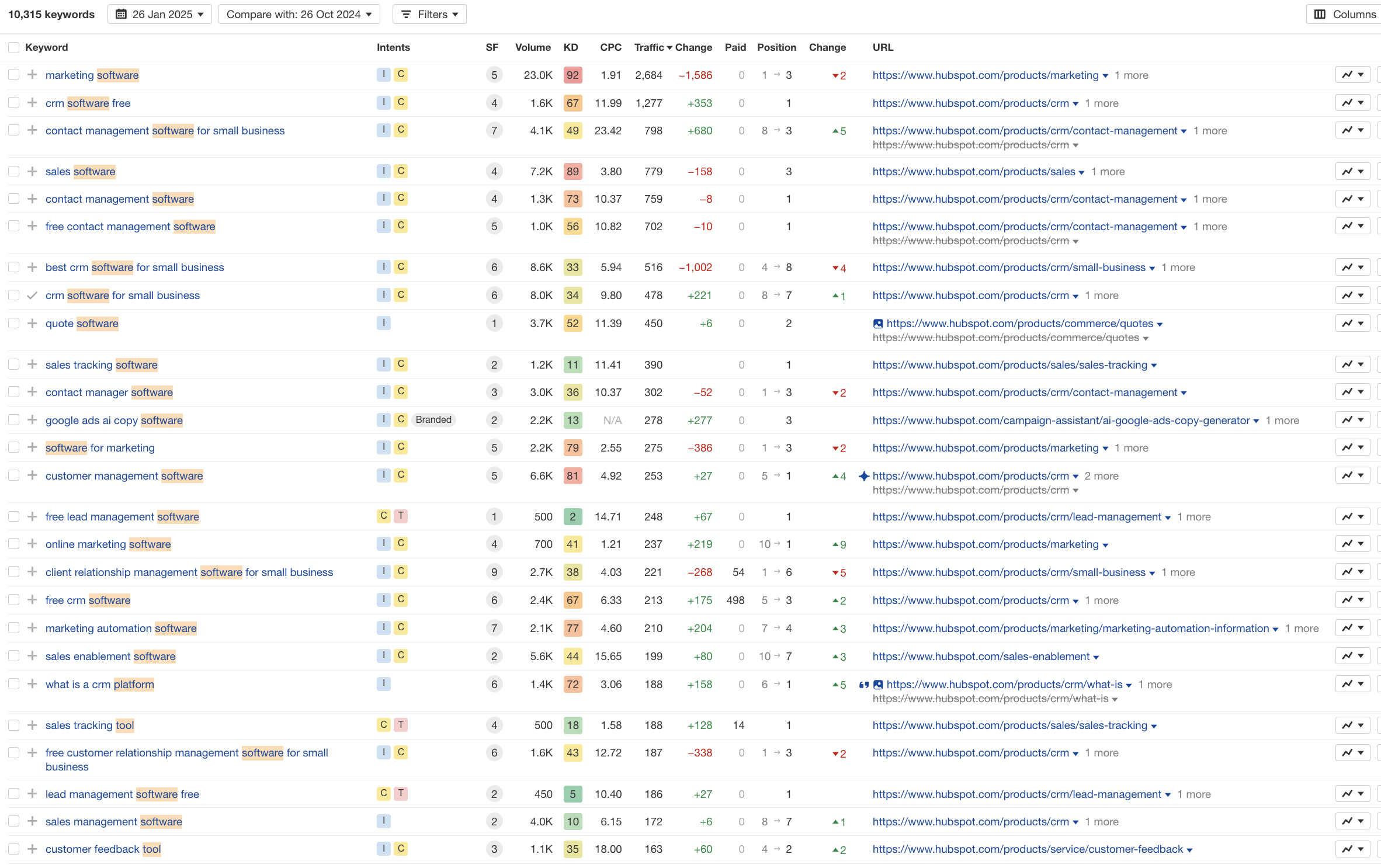The height and width of the screenshot is (868, 1381).
Task: Expand URL dropdown arrow for 'contact manager software' row
Action: pos(1184,393)
